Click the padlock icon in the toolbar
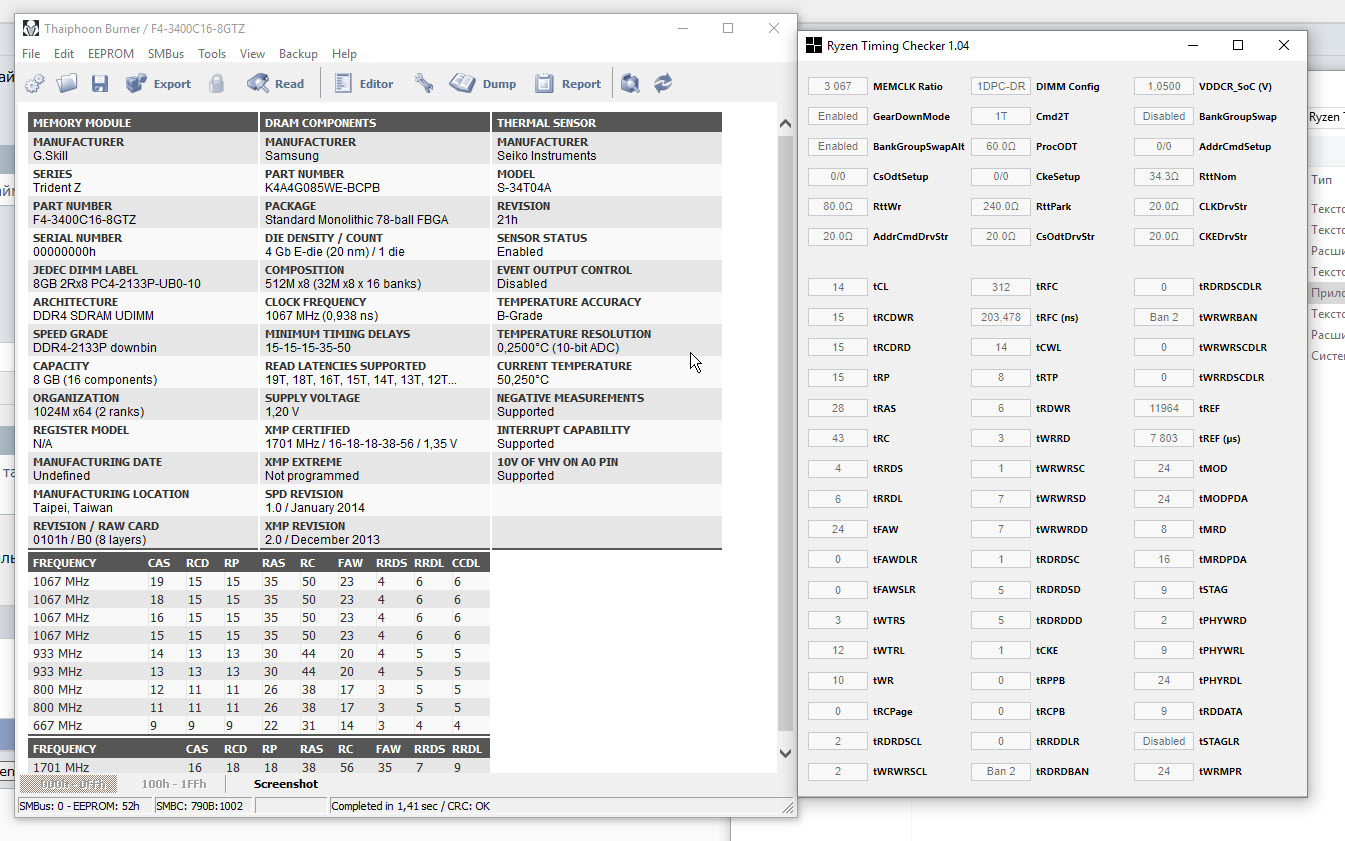The height and width of the screenshot is (841, 1345). click(x=216, y=84)
